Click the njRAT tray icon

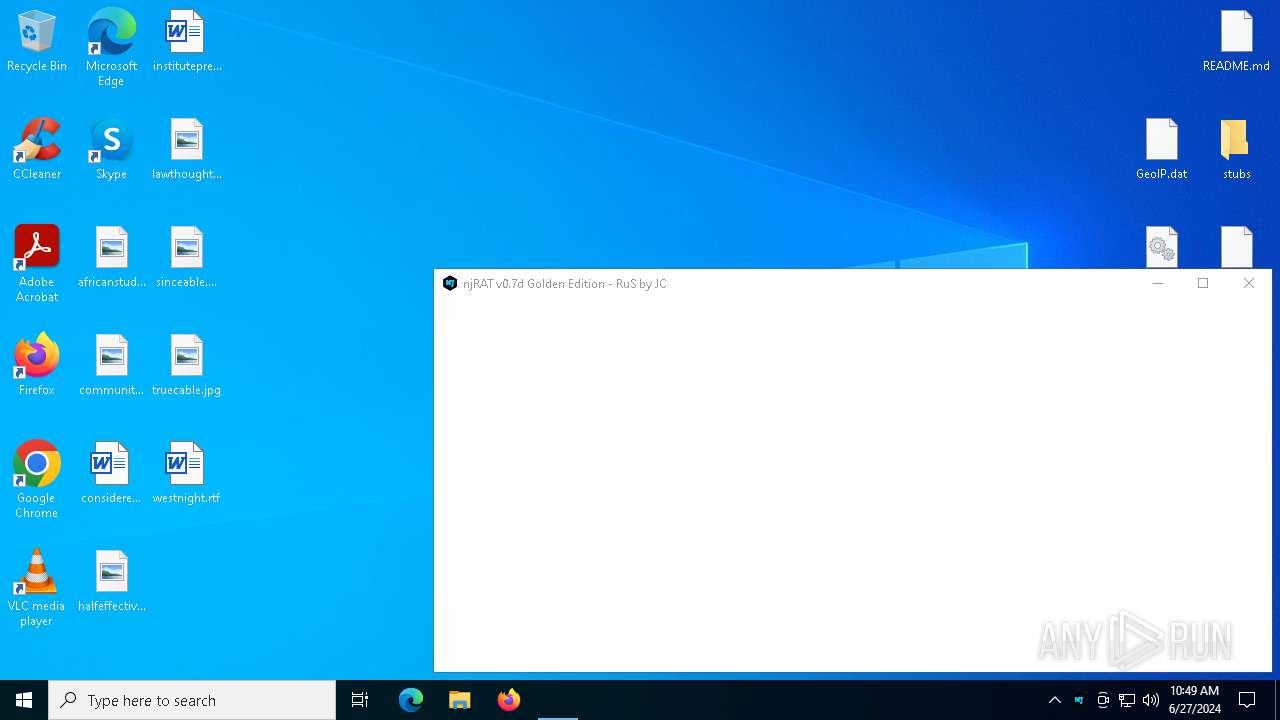pos(1079,700)
